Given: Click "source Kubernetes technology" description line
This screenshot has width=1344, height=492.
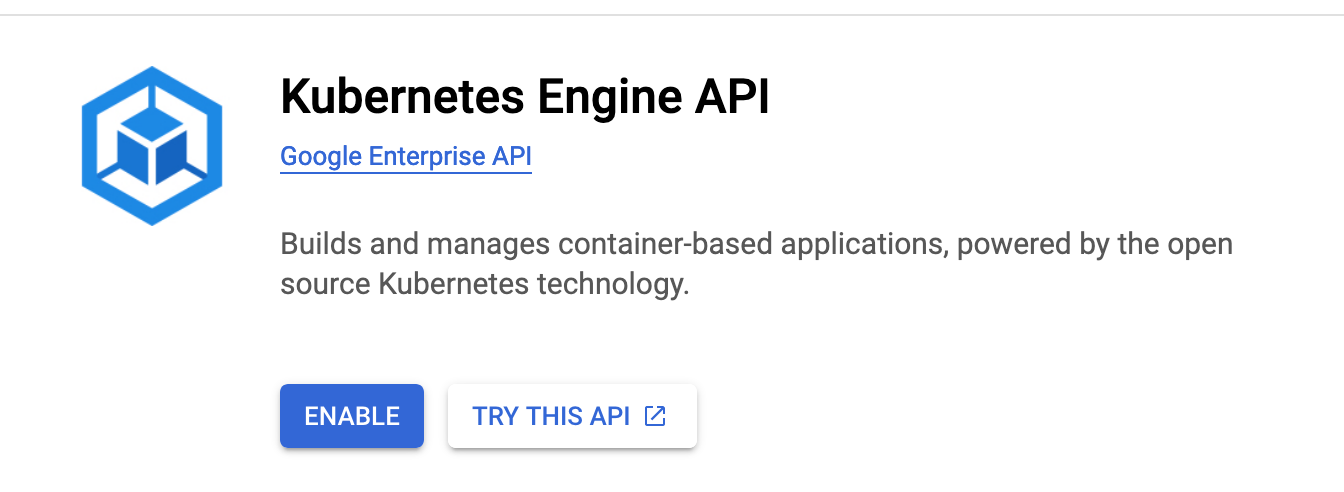Looking at the screenshot, I should click(485, 285).
